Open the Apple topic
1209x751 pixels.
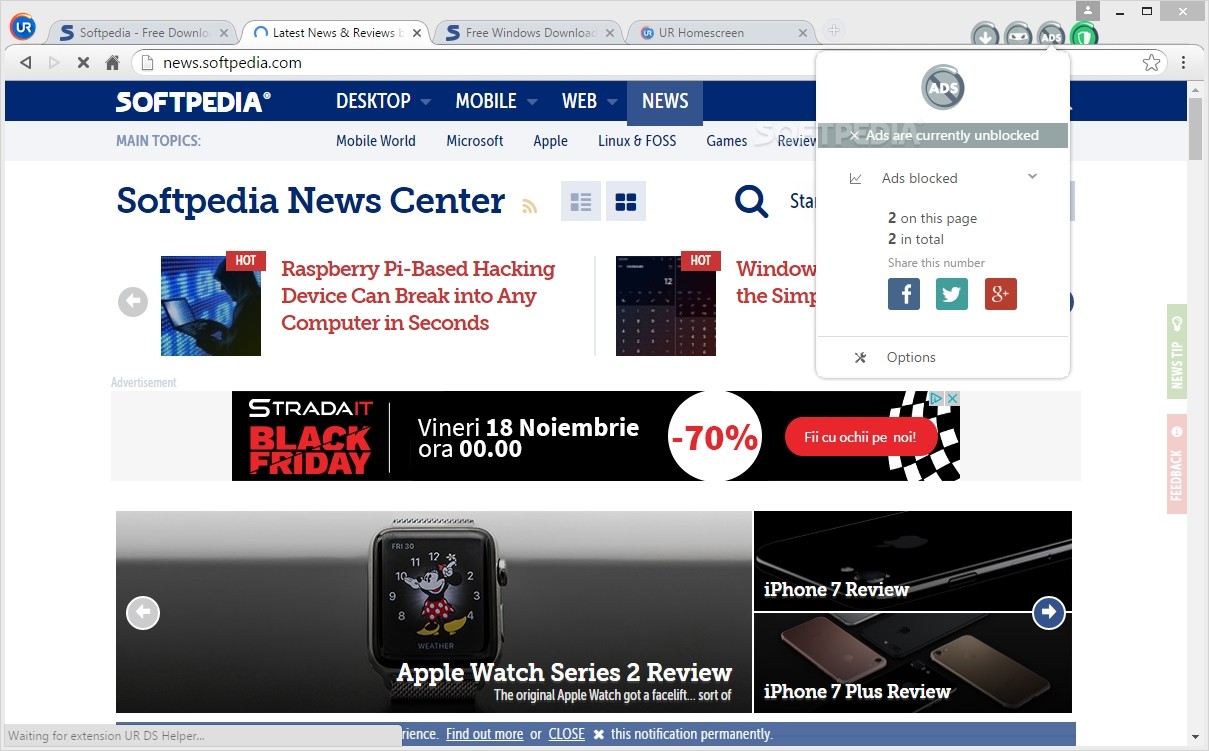click(x=550, y=141)
